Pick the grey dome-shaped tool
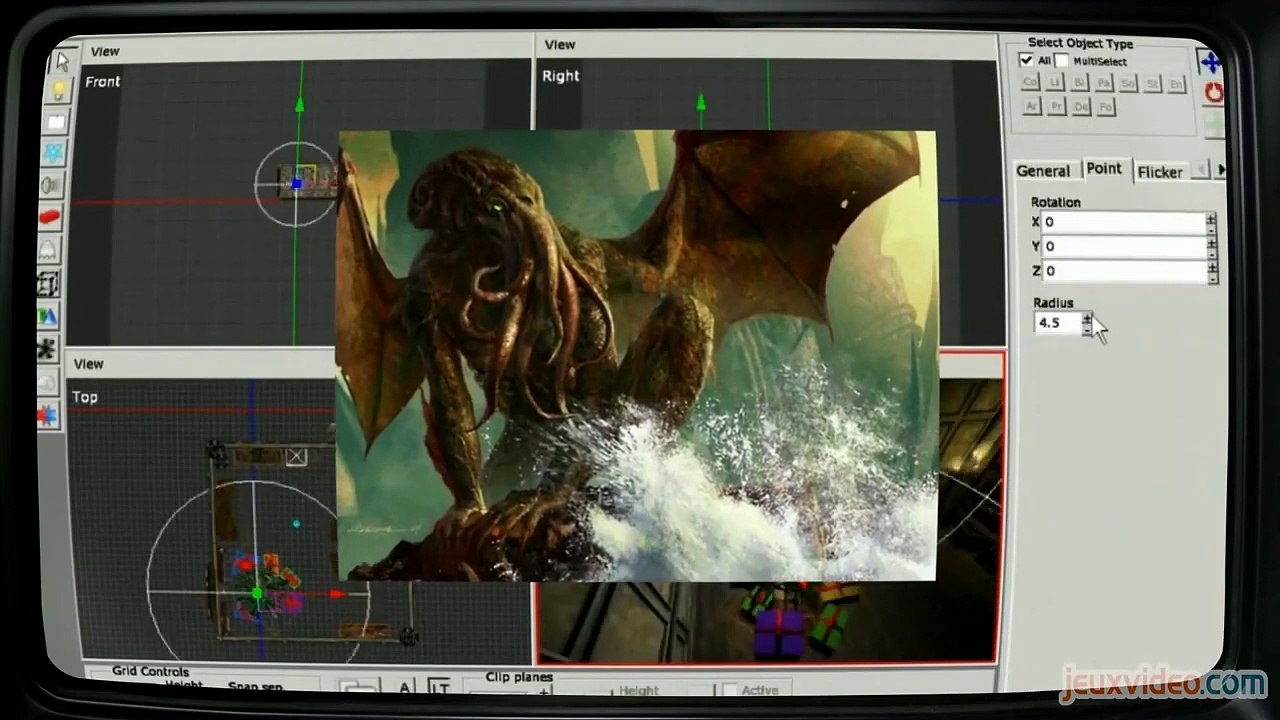1280x720 pixels. point(48,249)
